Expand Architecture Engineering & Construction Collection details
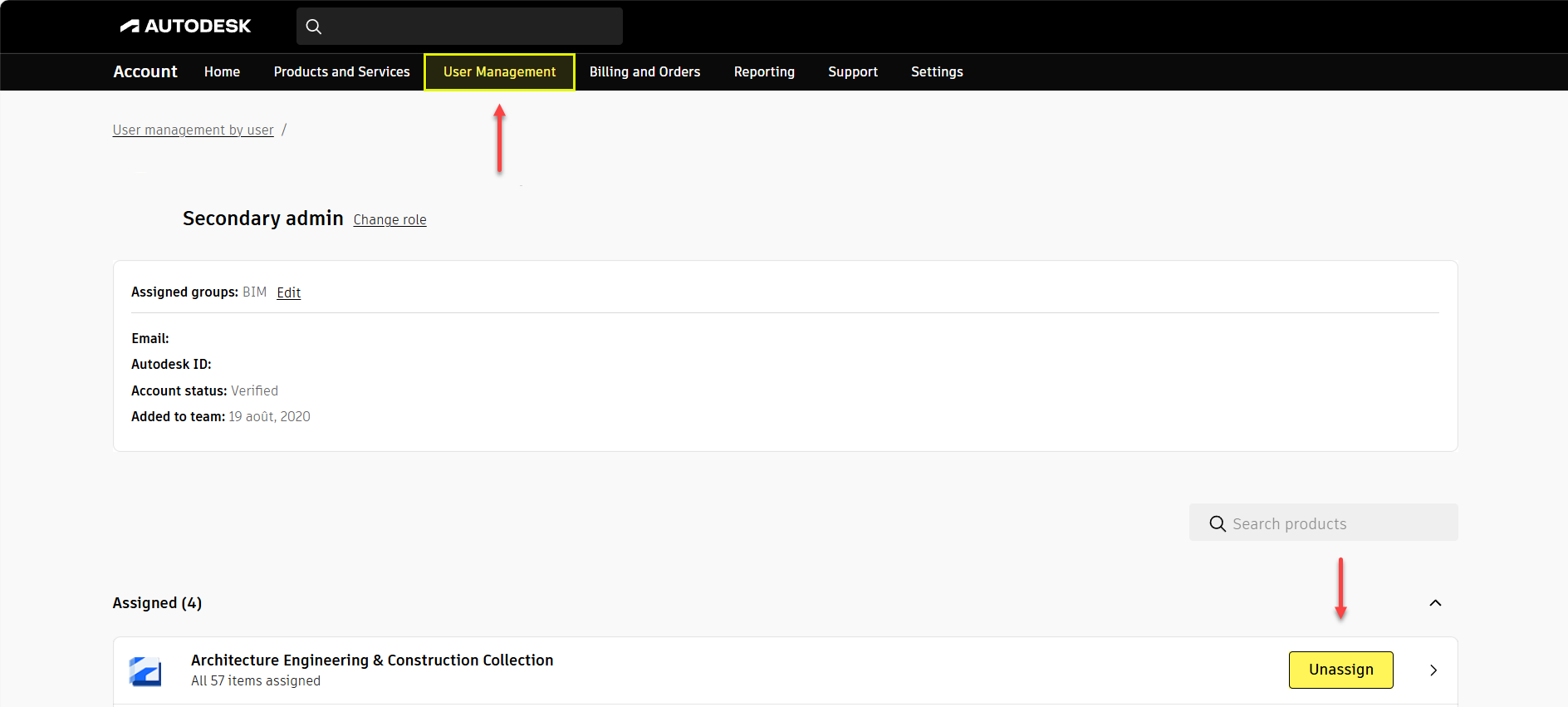Screen dimensions: 1568x707 1433,670
